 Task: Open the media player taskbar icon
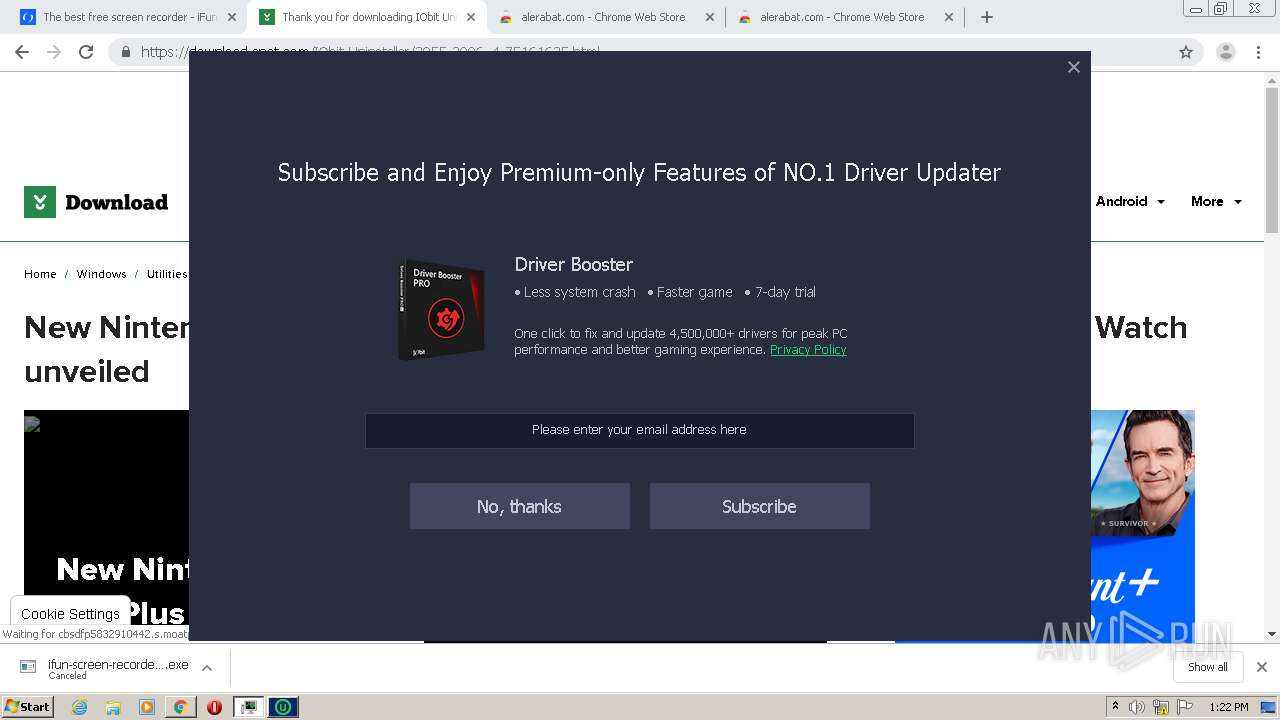click(x=147, y=707)
